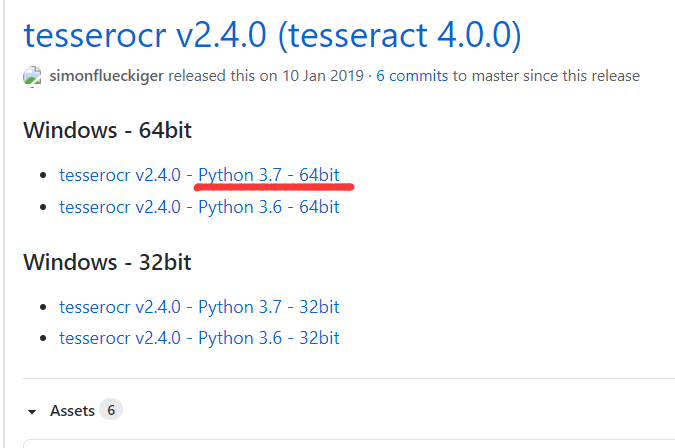View the 6 commits since this release
675x448 pixels.
tap(412, 76)
